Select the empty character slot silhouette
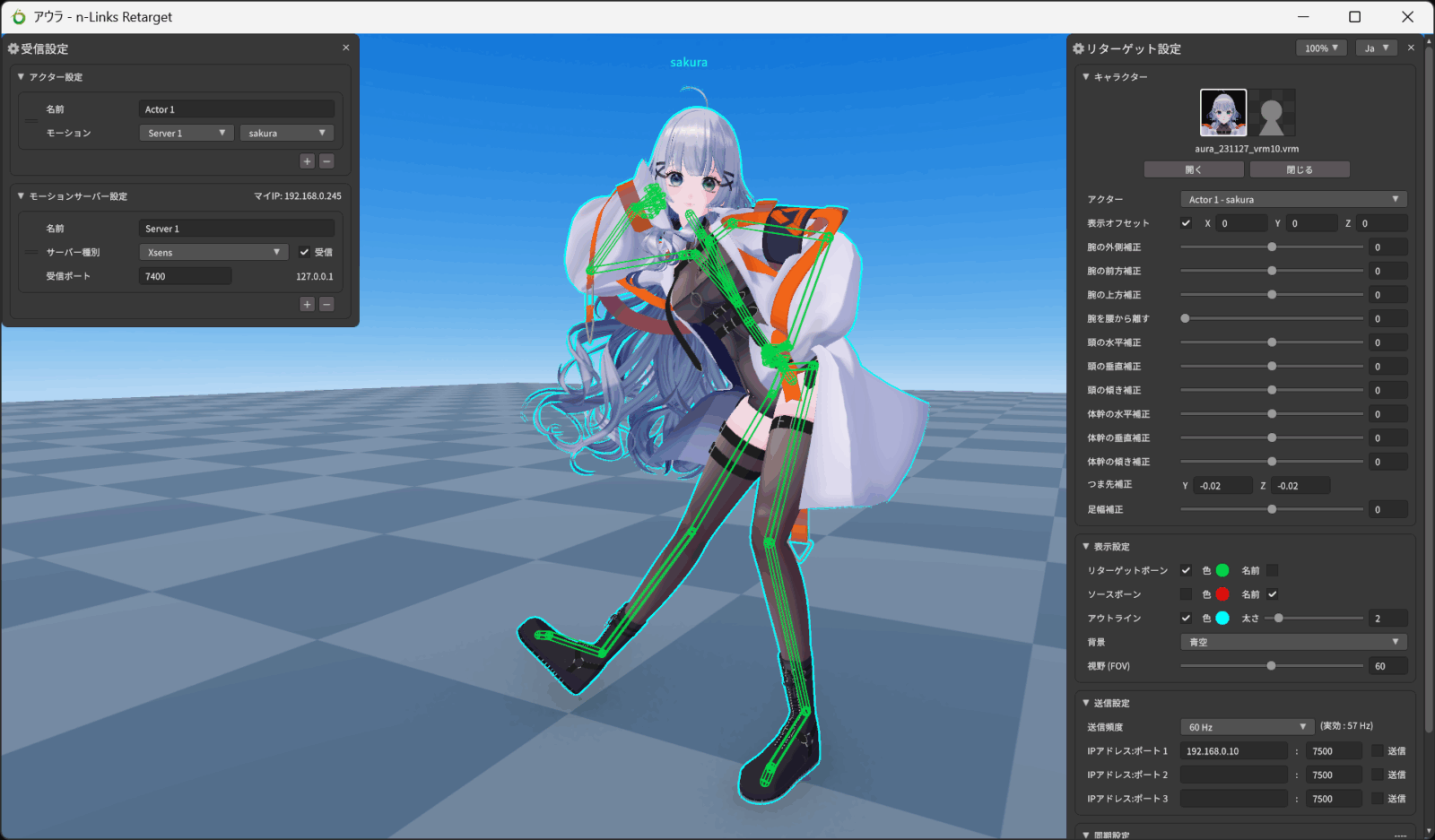The width and height of the screenshot is (1435, 840). (1272, 113)
